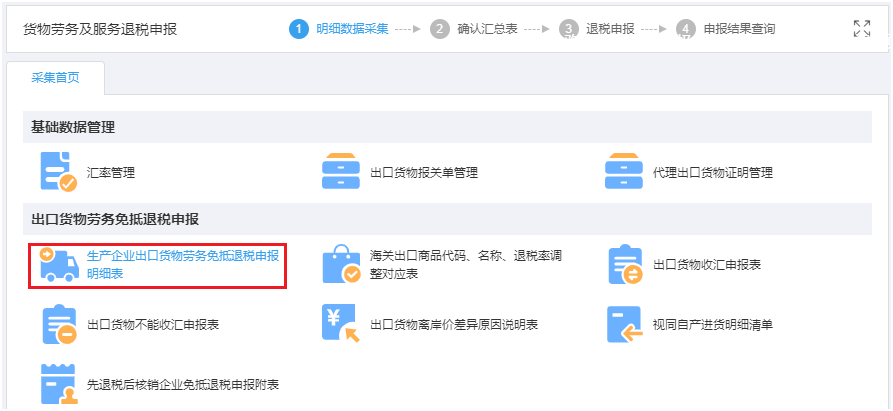Click the 视同自产进货明细清单 arrow icon
The image size is (893, 411).
click(x=624, y=325)
